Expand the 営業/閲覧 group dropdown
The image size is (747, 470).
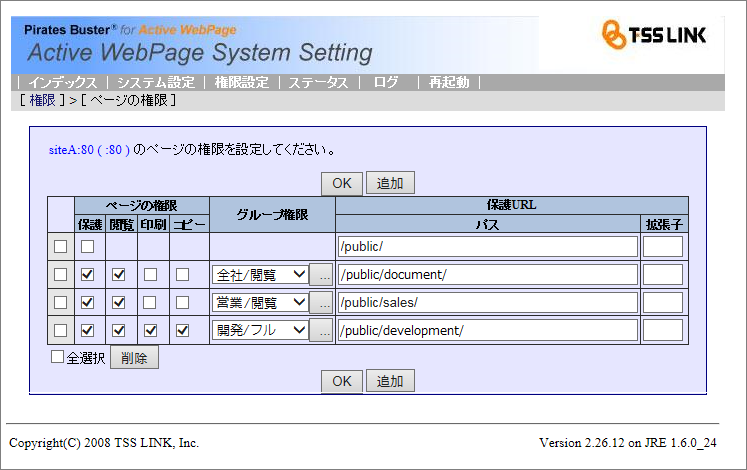click(x=259, y=303)
